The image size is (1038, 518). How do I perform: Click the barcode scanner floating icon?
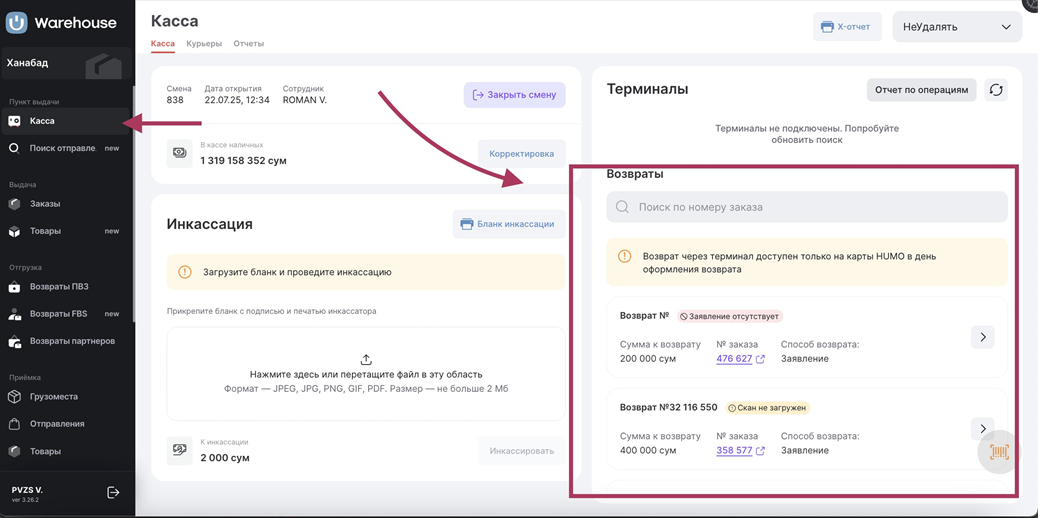(998, 453)
